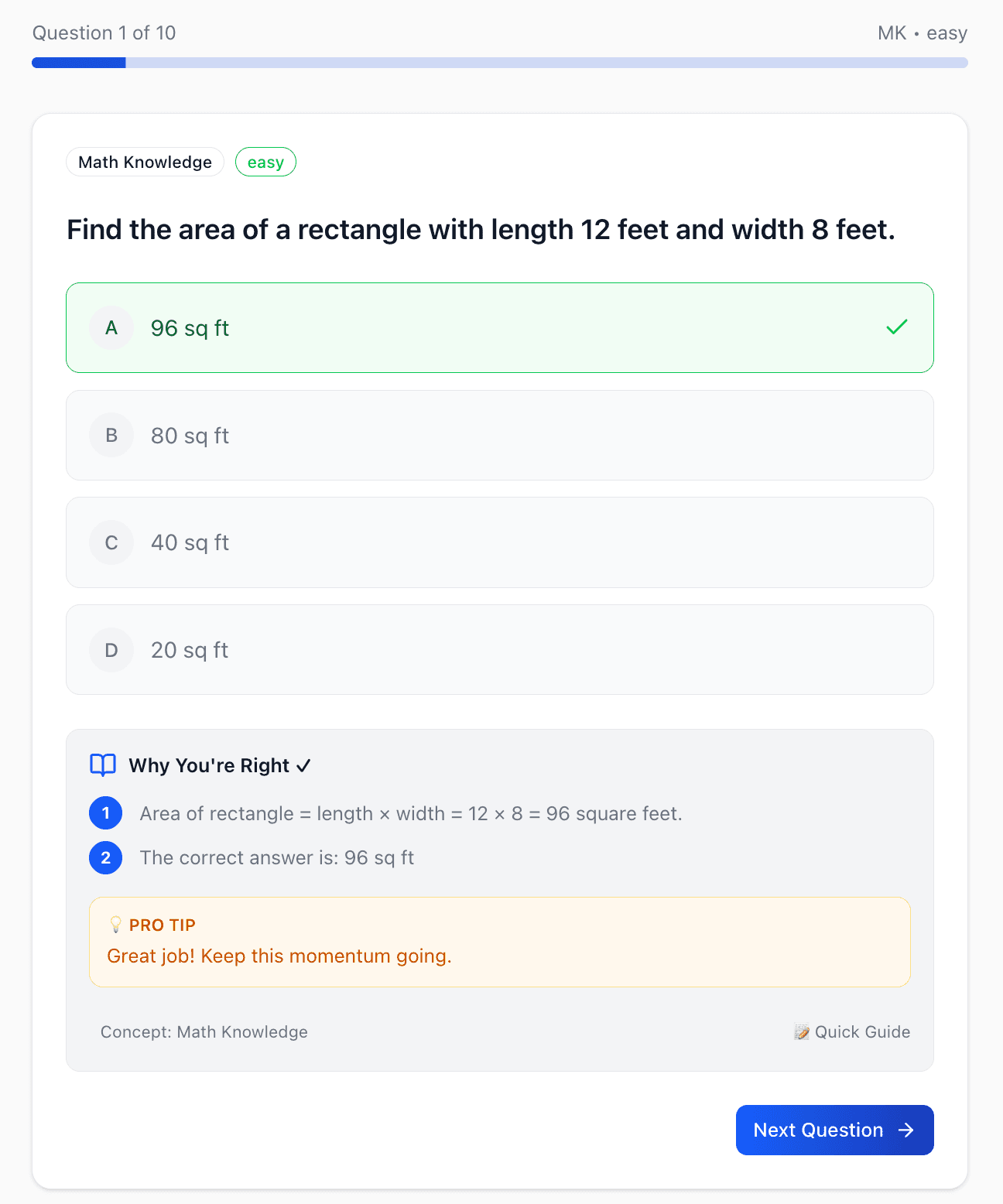Click the lightbulb icon in the Pro Tip box

(x=115, y=924)
